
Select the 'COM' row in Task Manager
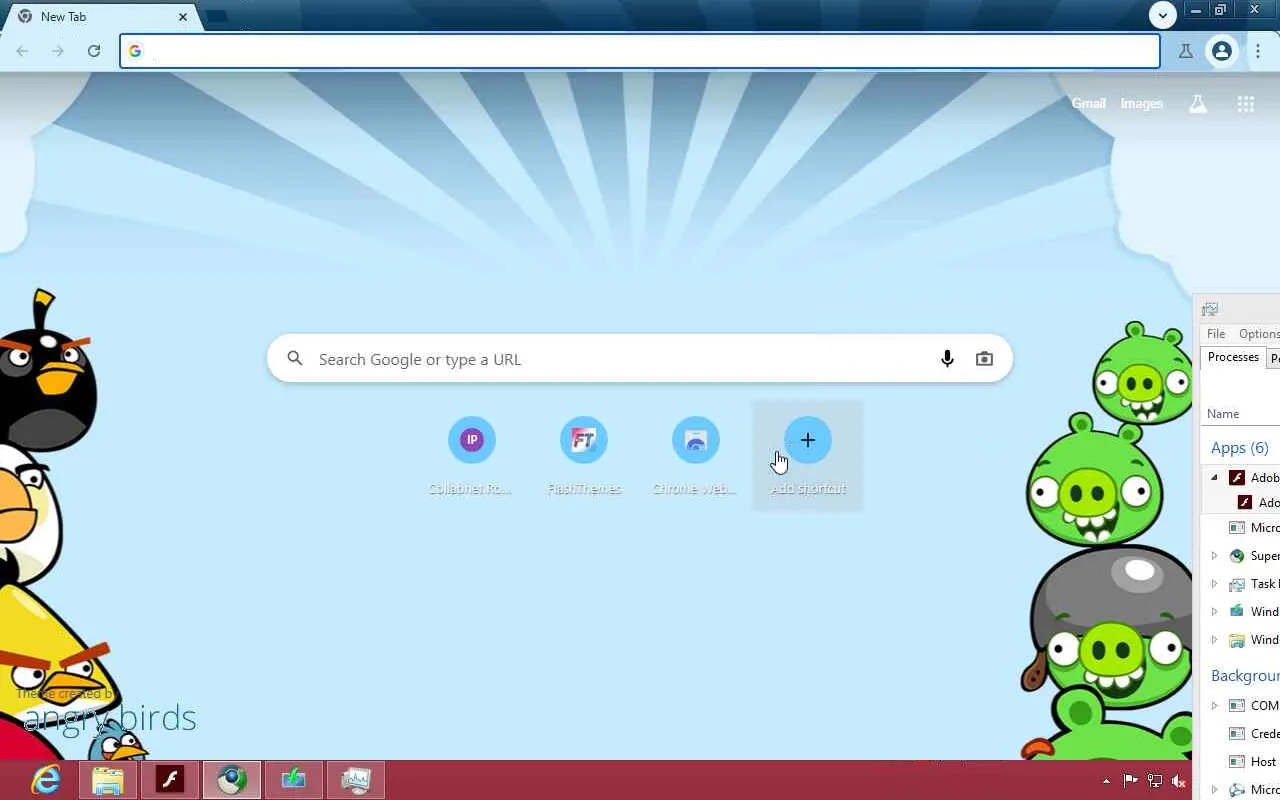pos(1240,706)
